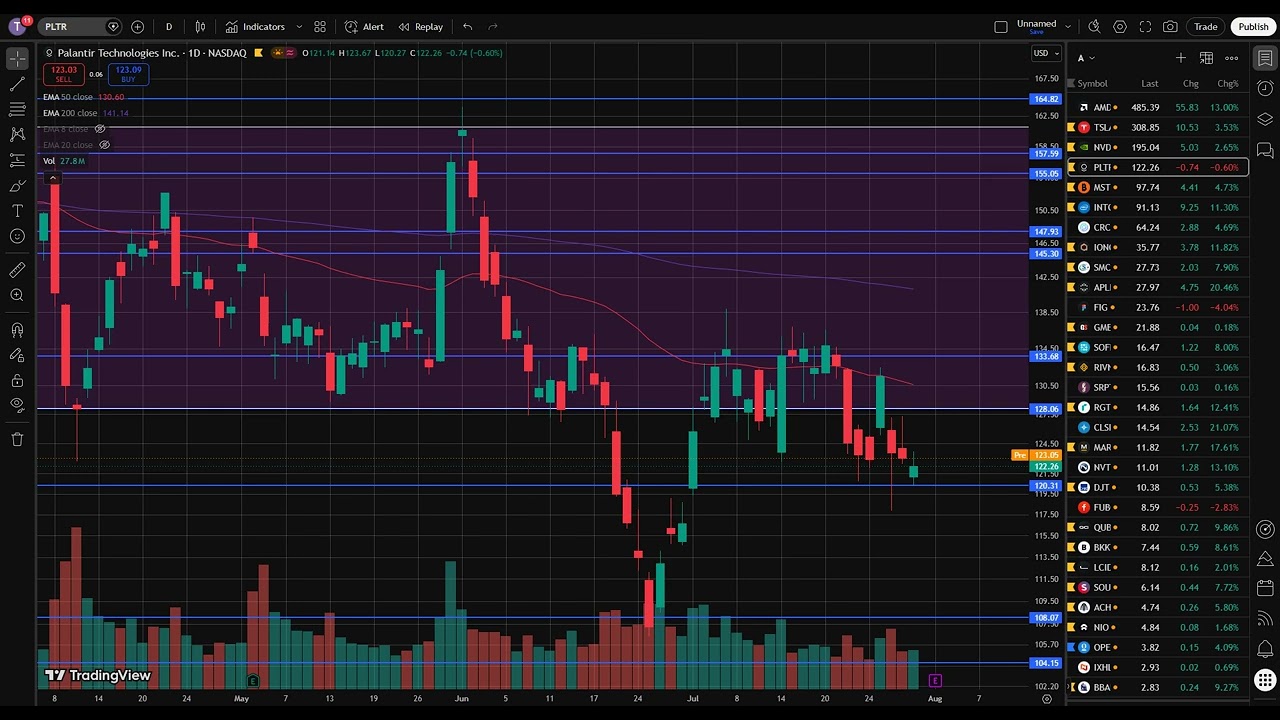This screenshot has height=720, width=1280.
Task: Select the brush drawing tool
Action: coord(17,185)
